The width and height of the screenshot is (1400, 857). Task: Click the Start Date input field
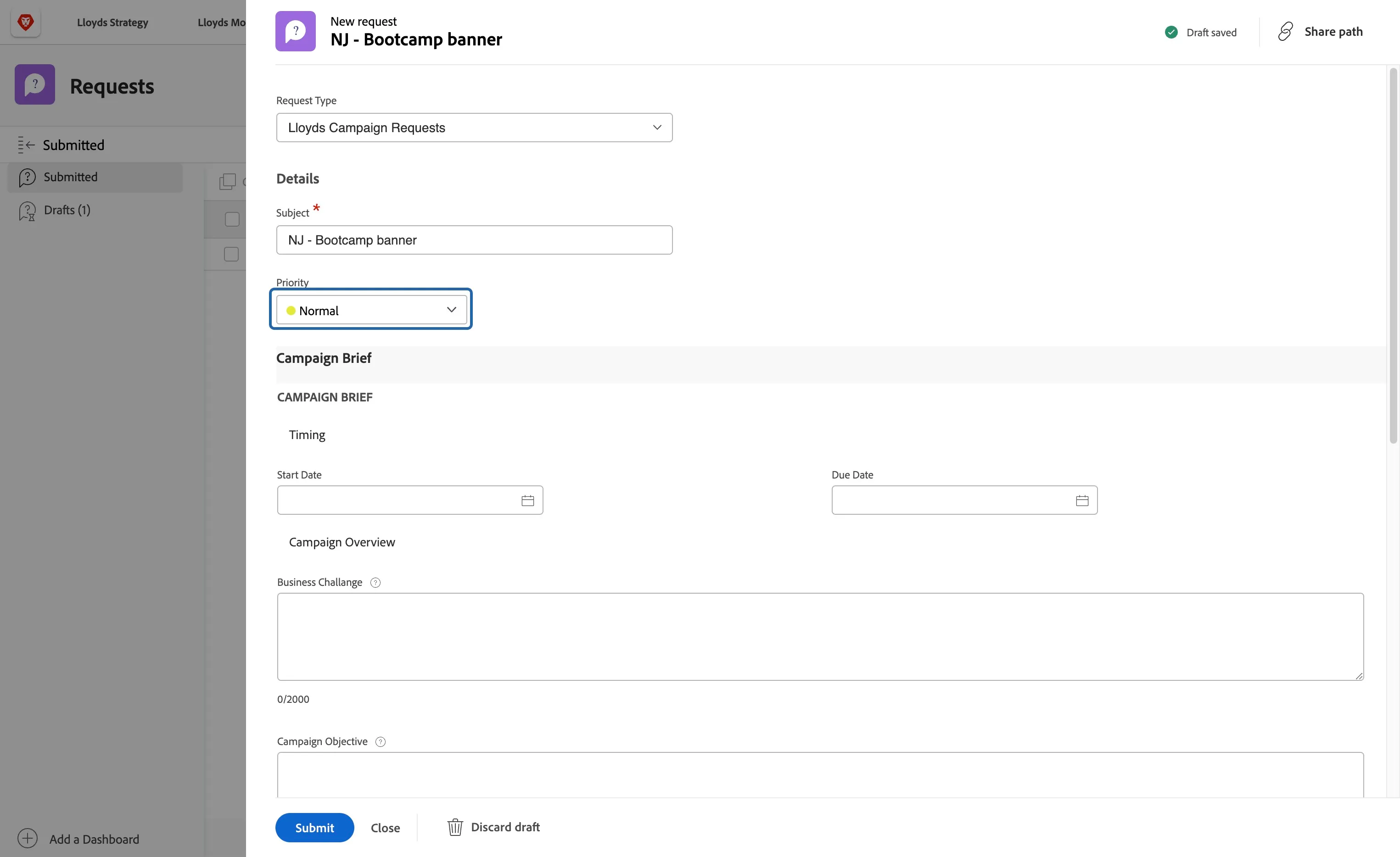pyautogui.click(x=409, y=501)
